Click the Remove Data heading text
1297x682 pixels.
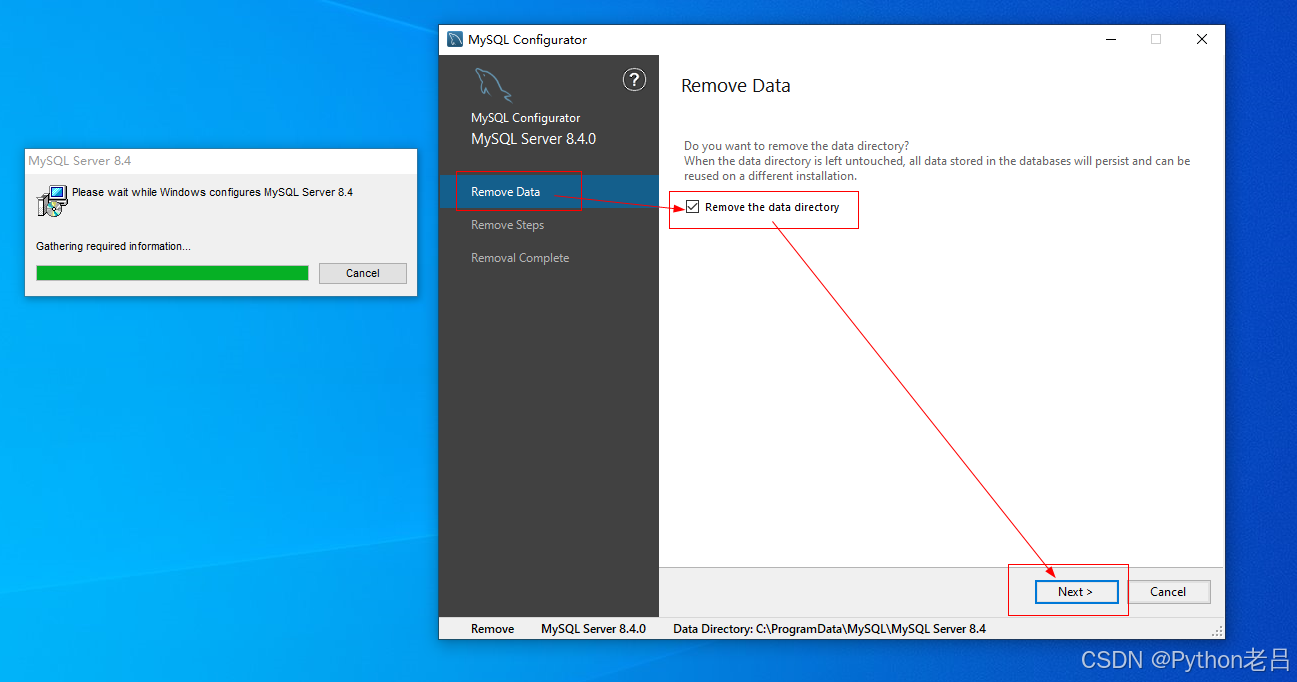pos(736,86)
